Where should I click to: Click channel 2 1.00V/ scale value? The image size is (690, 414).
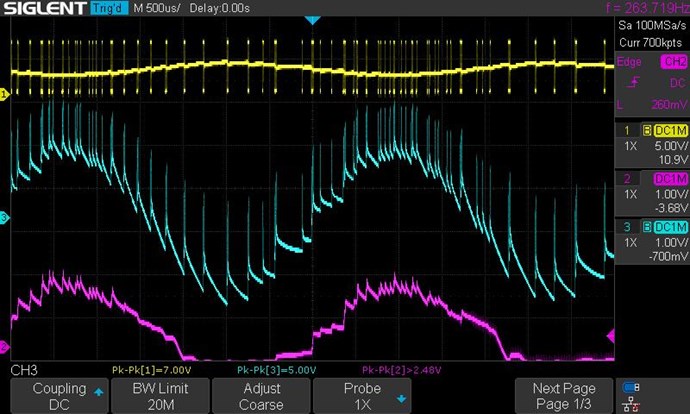click(x=671, y=194)
